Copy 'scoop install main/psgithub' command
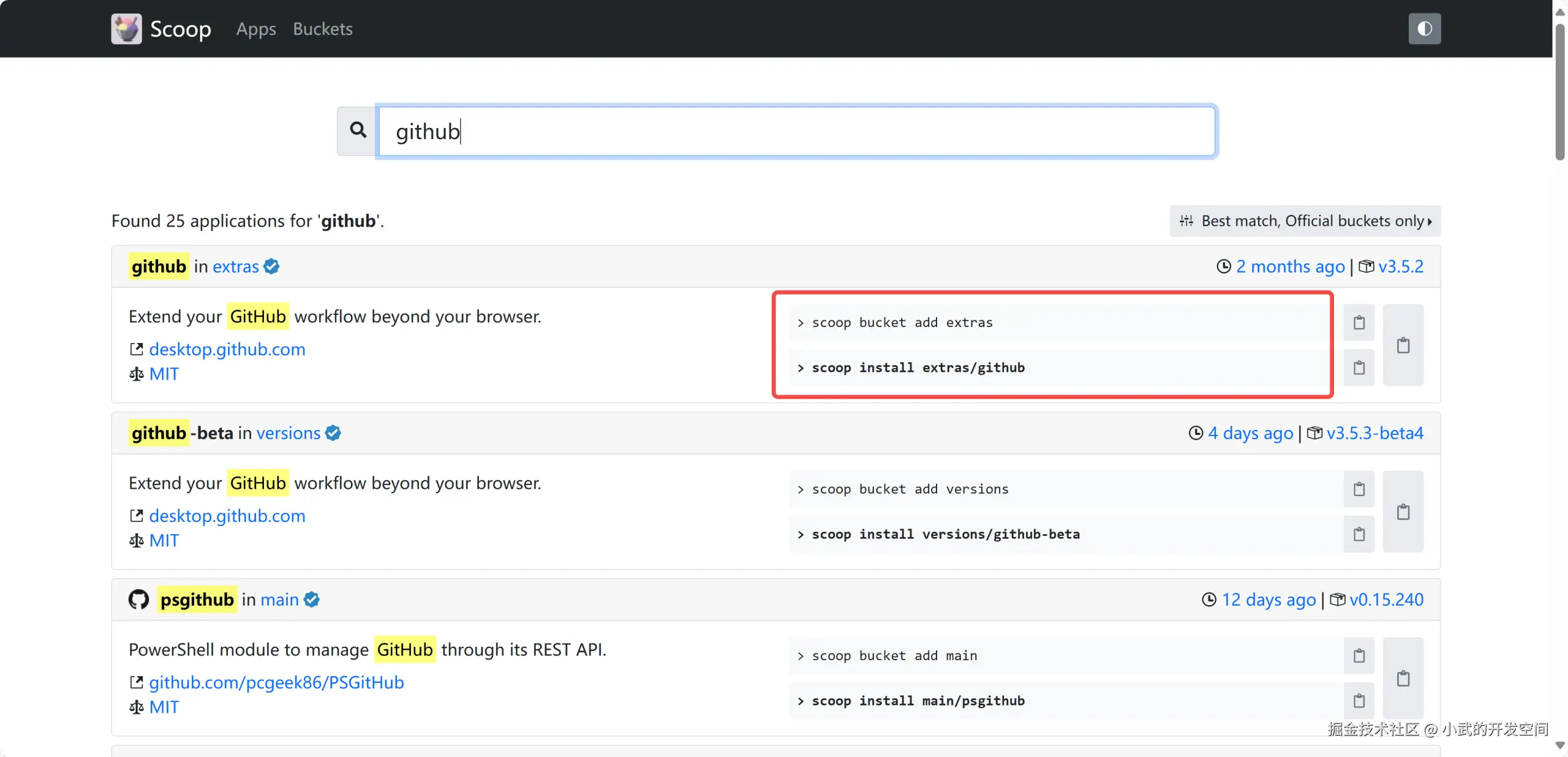 click(1359, 701)
